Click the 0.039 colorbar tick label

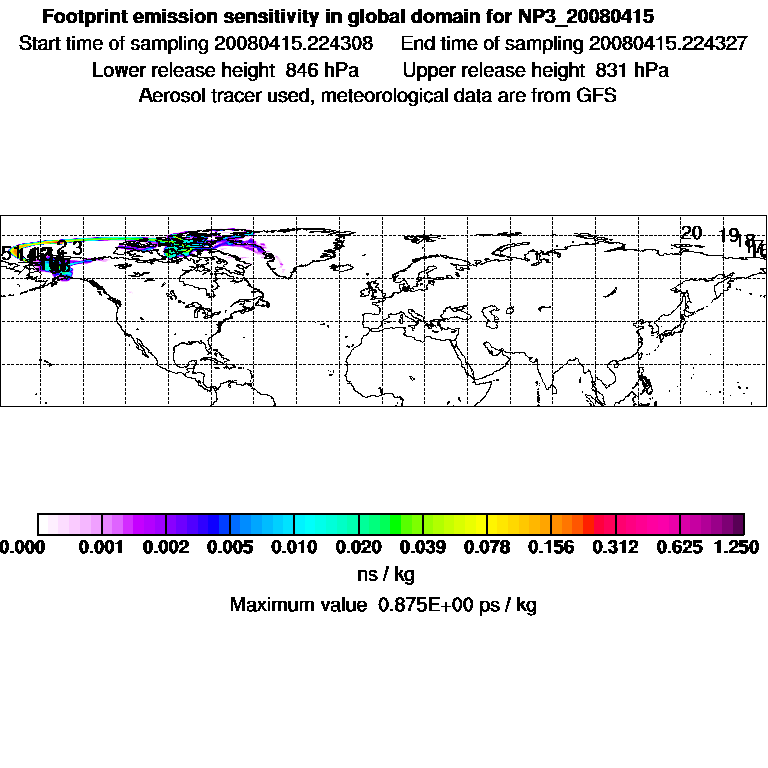423,547
